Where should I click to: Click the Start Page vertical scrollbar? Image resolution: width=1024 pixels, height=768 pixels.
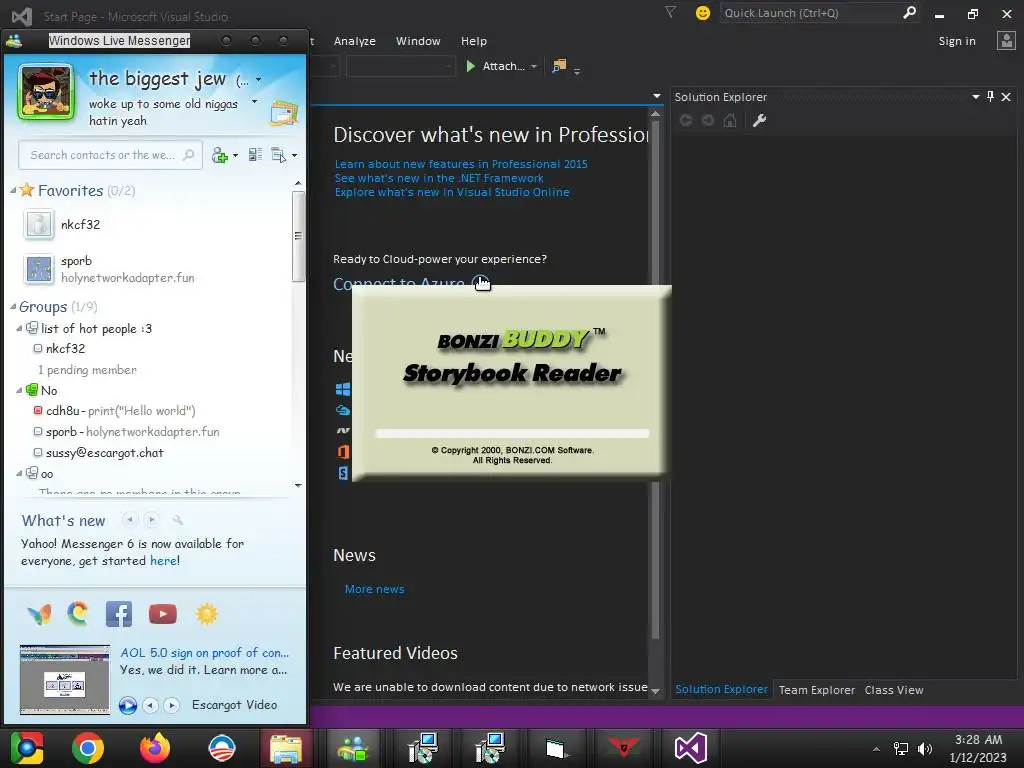click(655, 379)
